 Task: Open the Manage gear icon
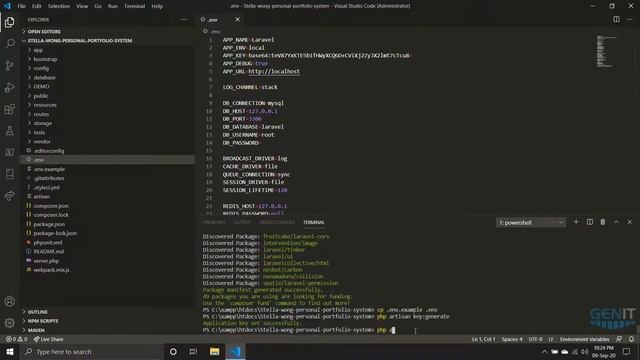pos(9,323)
